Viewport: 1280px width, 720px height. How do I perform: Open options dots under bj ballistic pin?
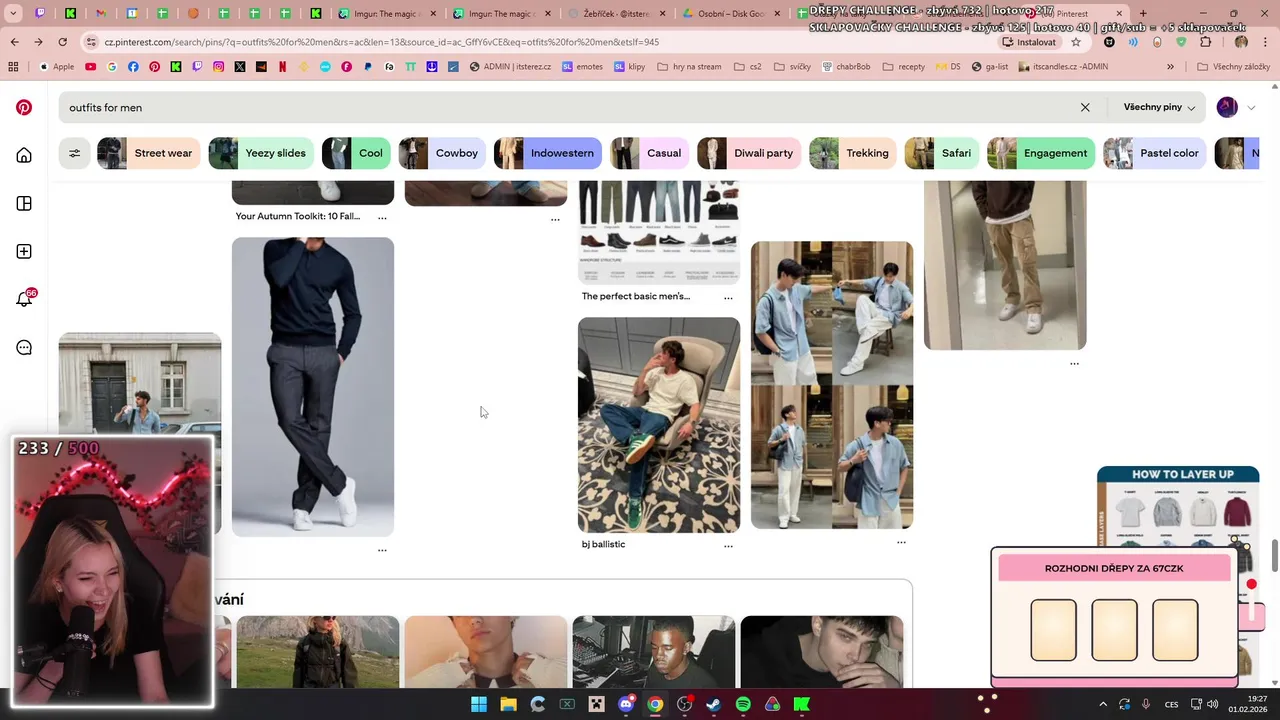click(x=728, y=546)
